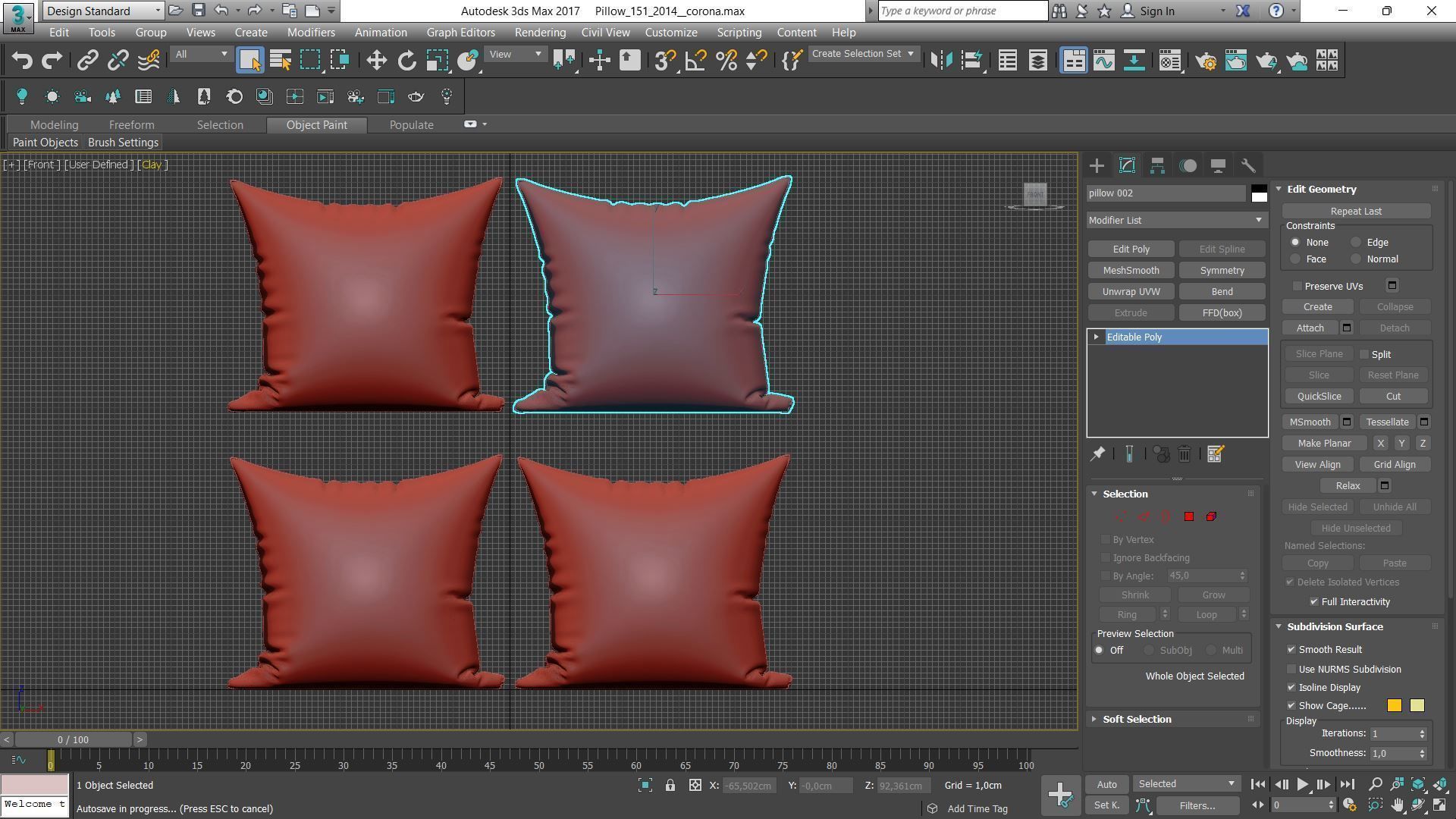Open Create Selection Set dropdown
The width and height of the screenshot is (1456, 819).
(x=863, y=54)
